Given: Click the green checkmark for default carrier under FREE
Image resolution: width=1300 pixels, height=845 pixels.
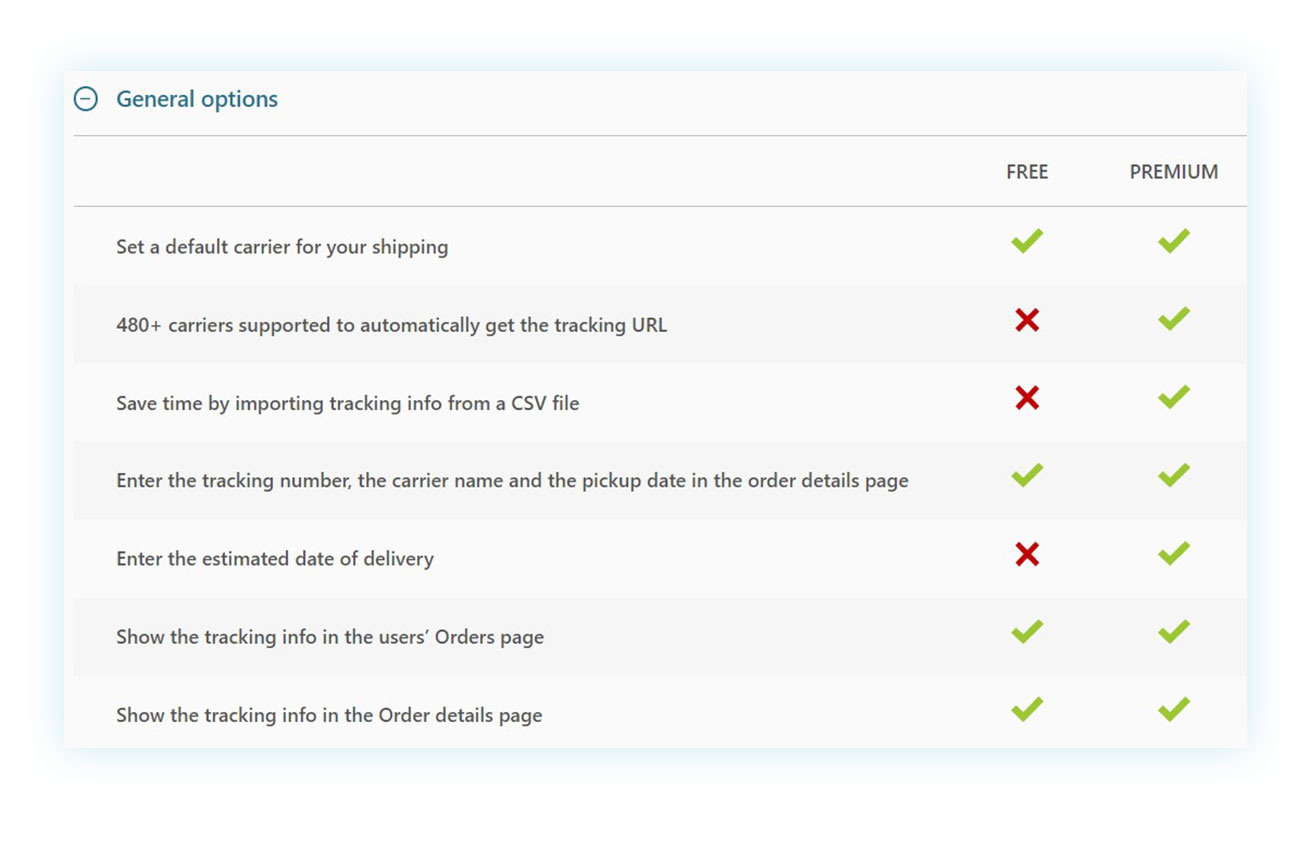Looking at the screenshot, I should click(x=1027, y=240).
